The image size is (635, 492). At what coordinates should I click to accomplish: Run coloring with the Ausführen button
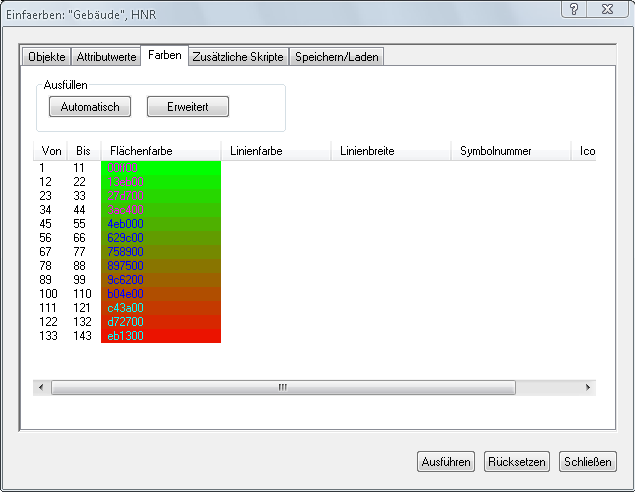[446, 462]
